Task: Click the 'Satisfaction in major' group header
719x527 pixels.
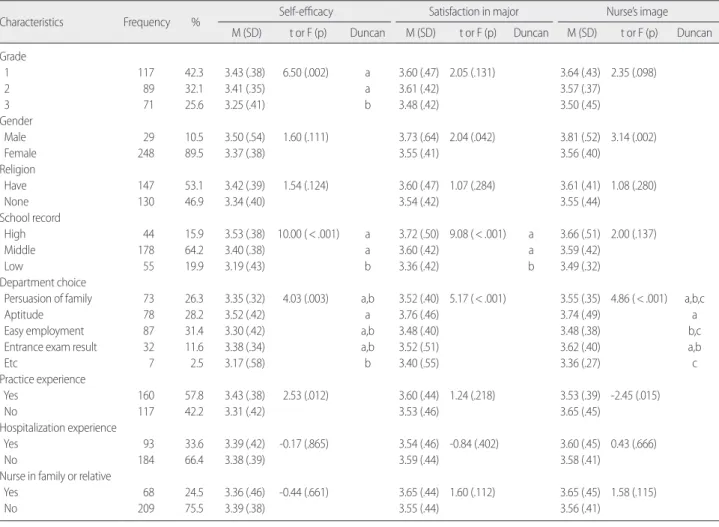Action: [x=474, y=11]
